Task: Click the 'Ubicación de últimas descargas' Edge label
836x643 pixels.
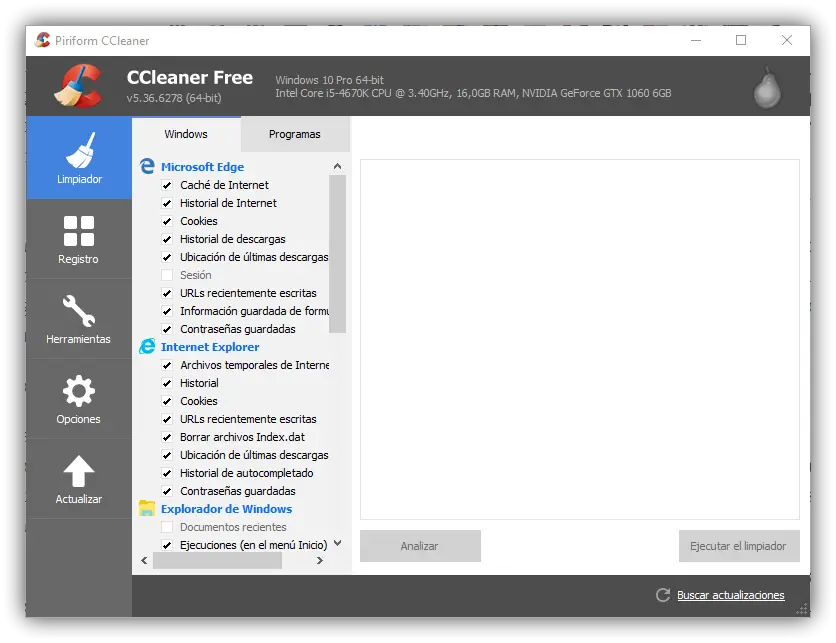Action: 254,257
